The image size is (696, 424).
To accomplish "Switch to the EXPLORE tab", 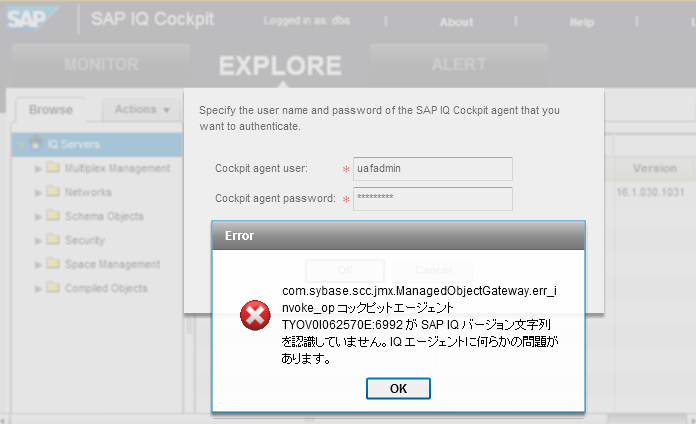I will (x=280, y=66).
